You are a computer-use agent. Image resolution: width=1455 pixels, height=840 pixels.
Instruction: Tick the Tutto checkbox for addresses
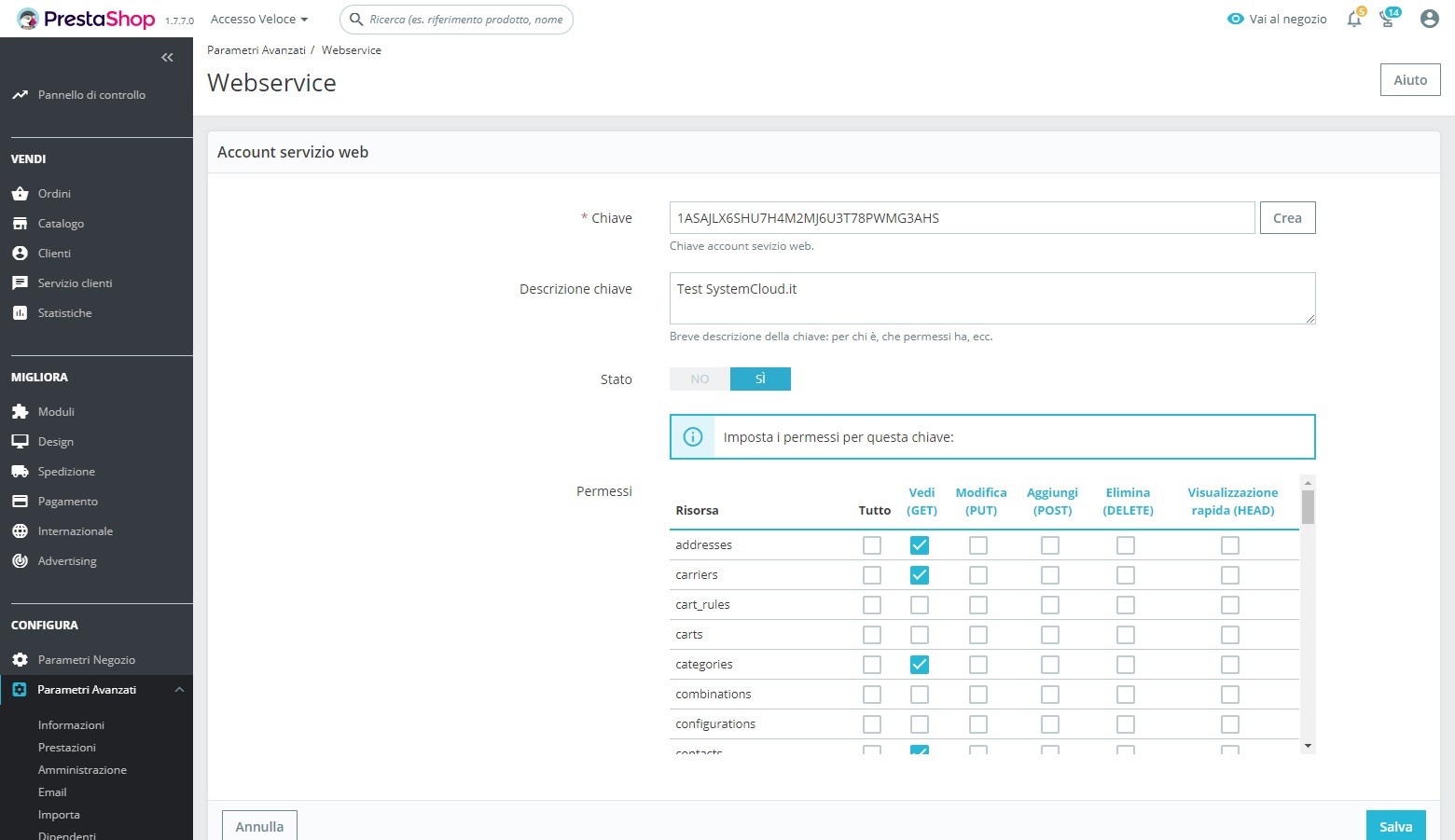pyautogui.click(x=872, y=545)
